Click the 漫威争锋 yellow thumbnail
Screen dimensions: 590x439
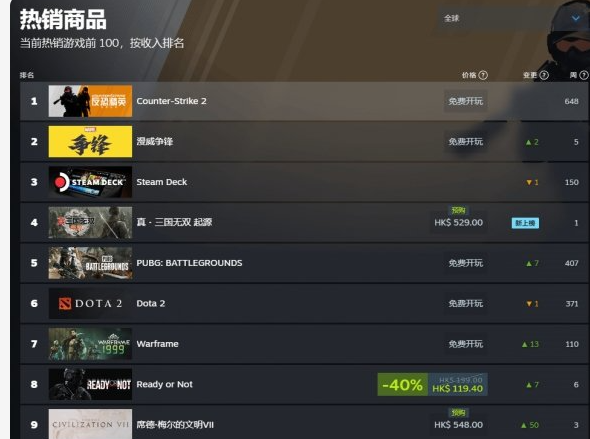tap(90, 141)
